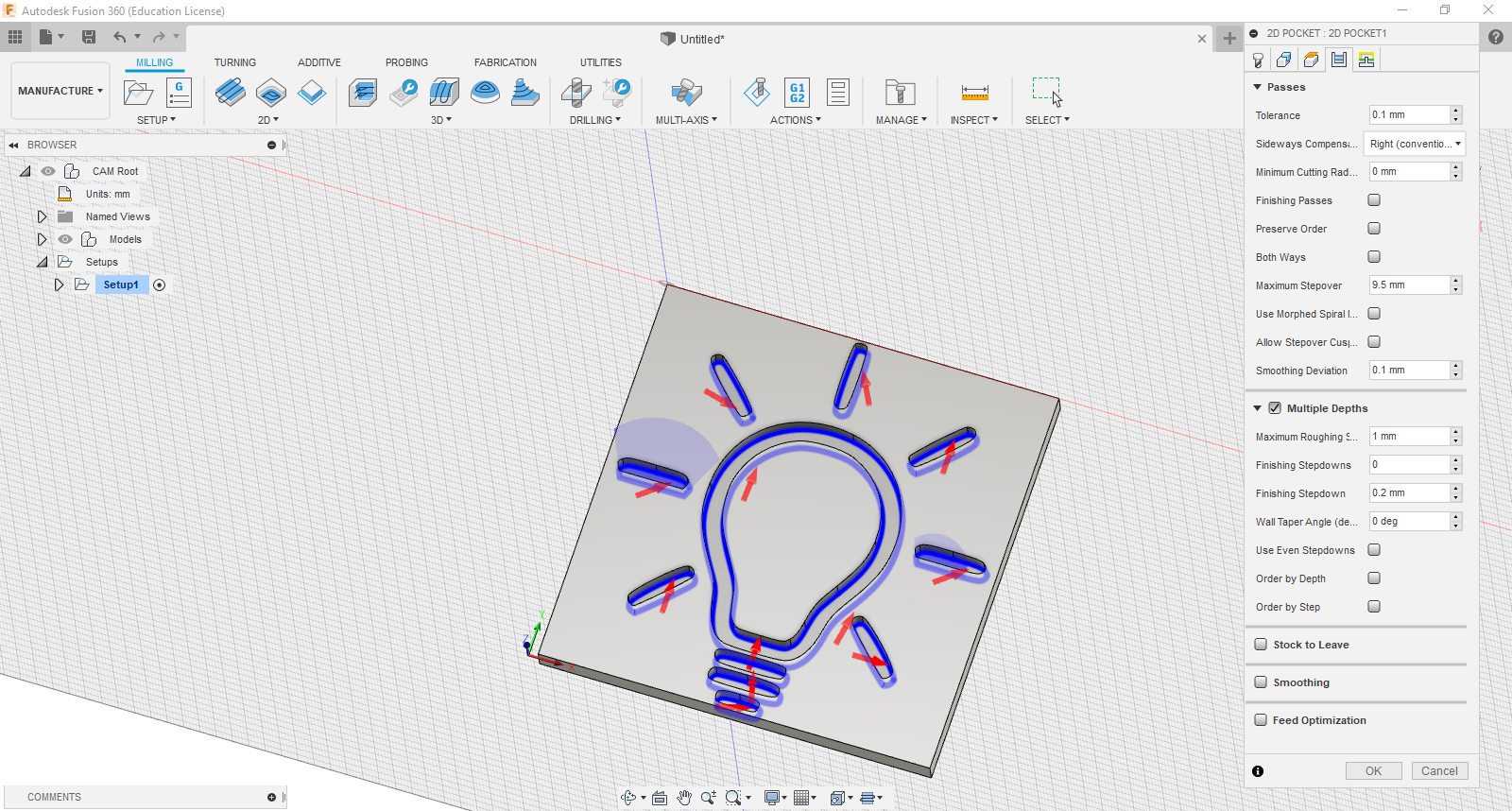The image size is (1512, 811).
Task: Collapse the Passes section
Action: pos(1258,87)
